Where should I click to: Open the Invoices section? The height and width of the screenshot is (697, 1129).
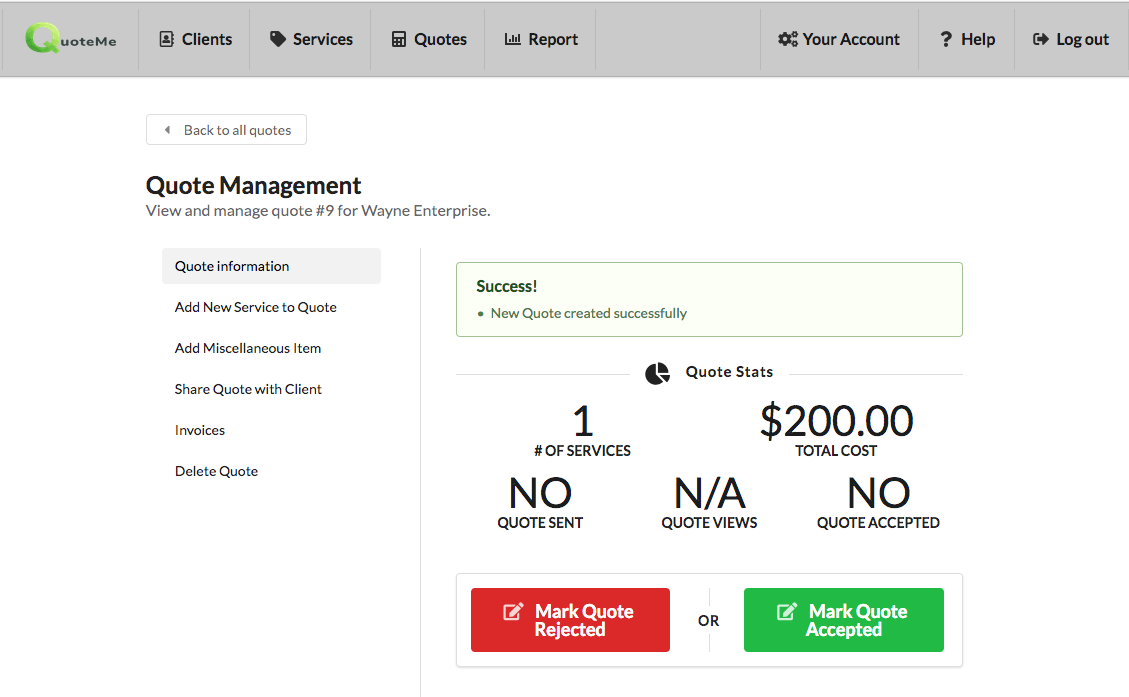[271, 430]
